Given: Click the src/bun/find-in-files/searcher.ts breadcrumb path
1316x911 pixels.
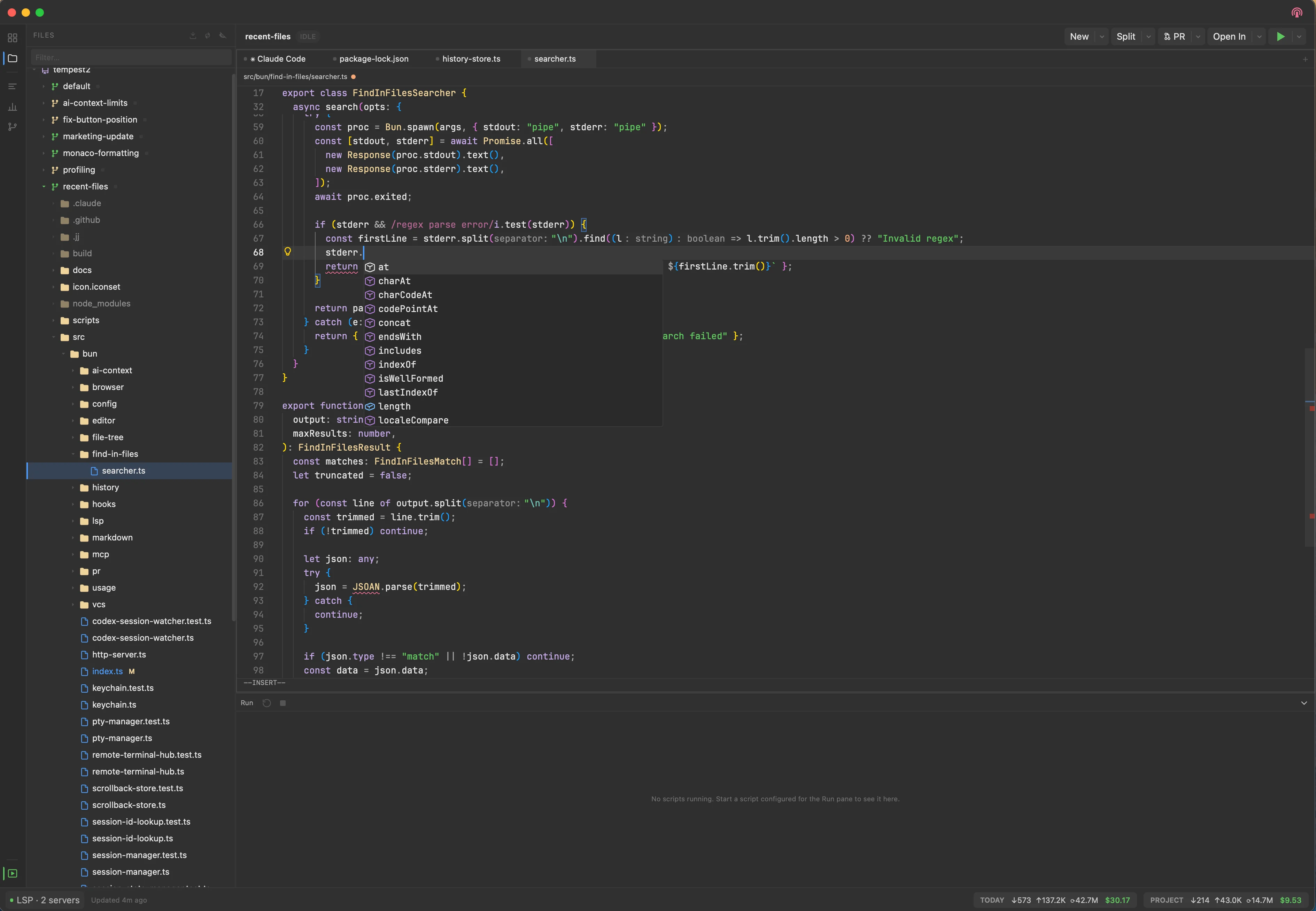Looking at the screenshot, I should click(x=295, y=77).
